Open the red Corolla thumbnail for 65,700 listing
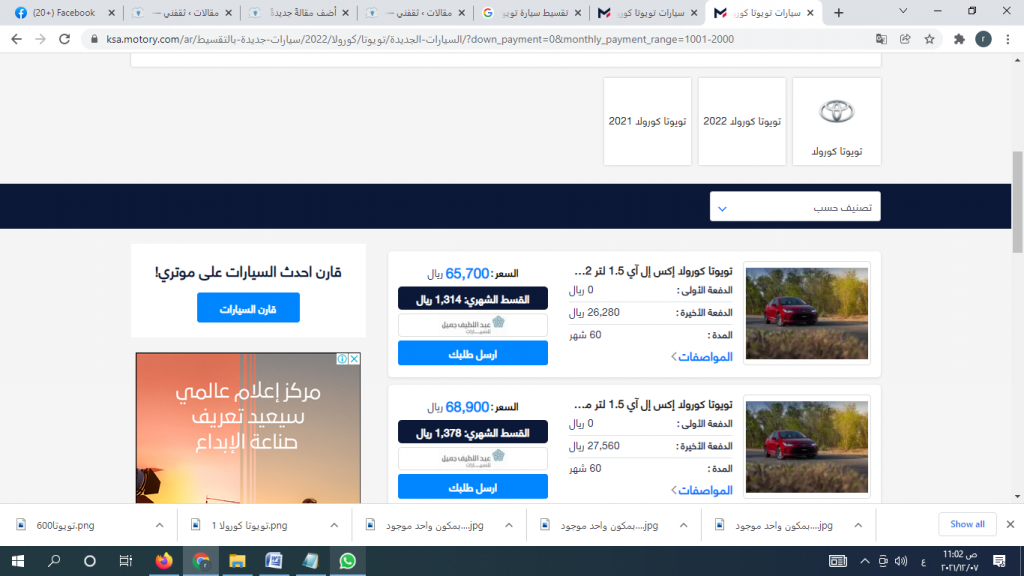1024x576 pixels. click(807, 313)
